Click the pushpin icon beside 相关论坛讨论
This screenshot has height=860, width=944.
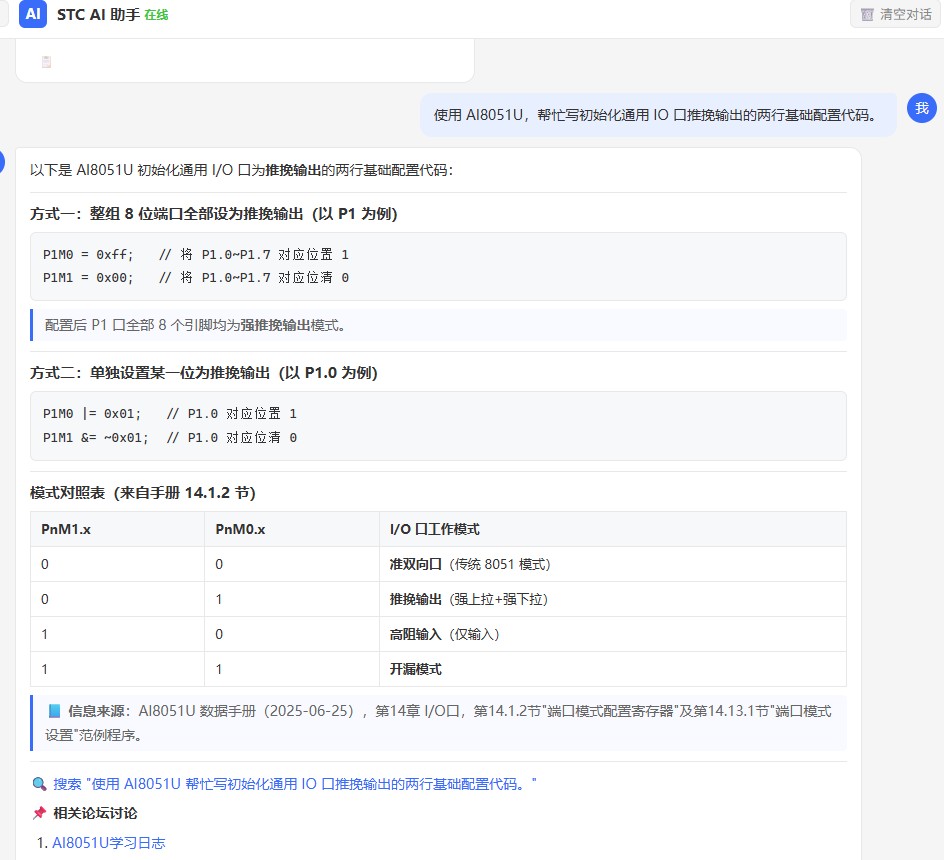tap(39, 813)
